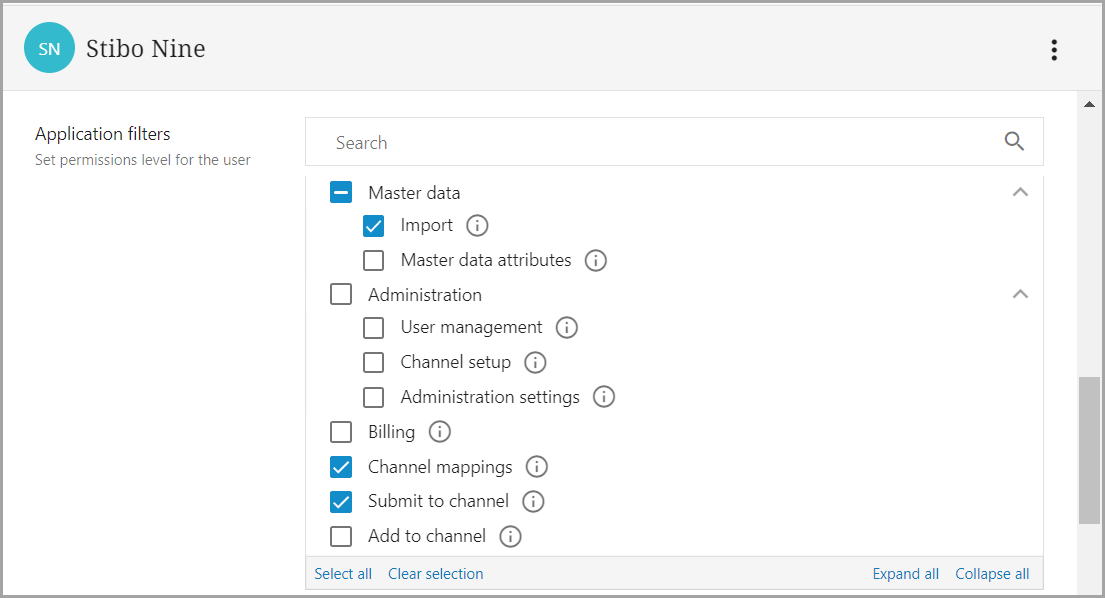Image resolution: width=1105 pixels, height=598 pixels.
Task: Click the Select all link
Action: [343, 574]
